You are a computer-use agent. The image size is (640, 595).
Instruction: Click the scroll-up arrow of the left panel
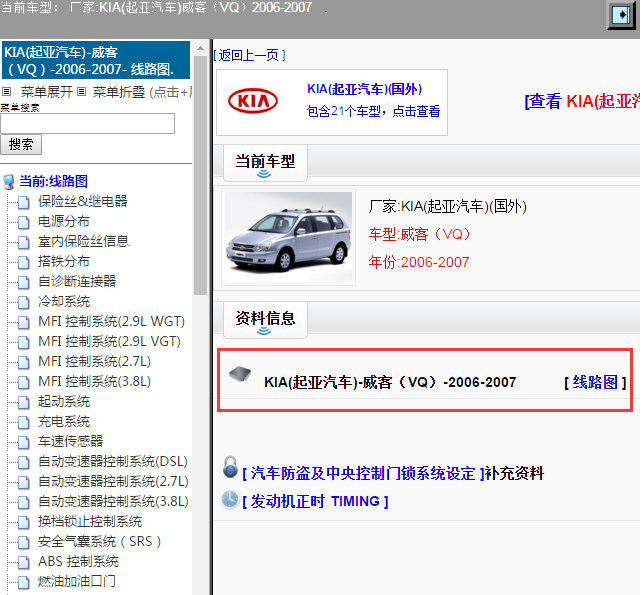200,48
